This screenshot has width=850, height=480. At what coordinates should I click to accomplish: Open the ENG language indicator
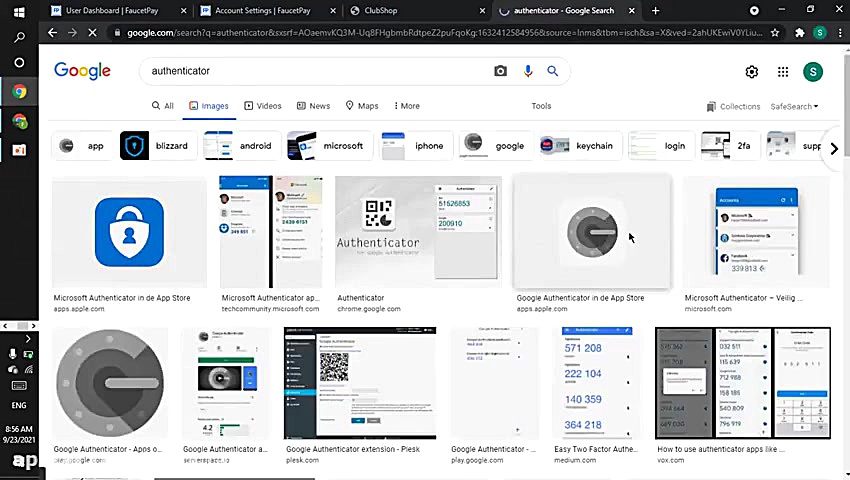19,405
